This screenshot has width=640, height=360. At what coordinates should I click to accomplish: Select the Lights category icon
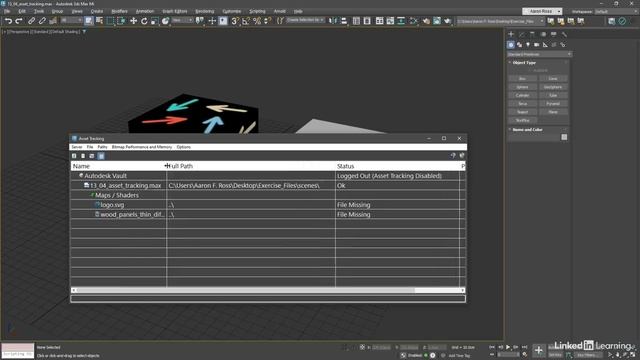tap(528, 44)
